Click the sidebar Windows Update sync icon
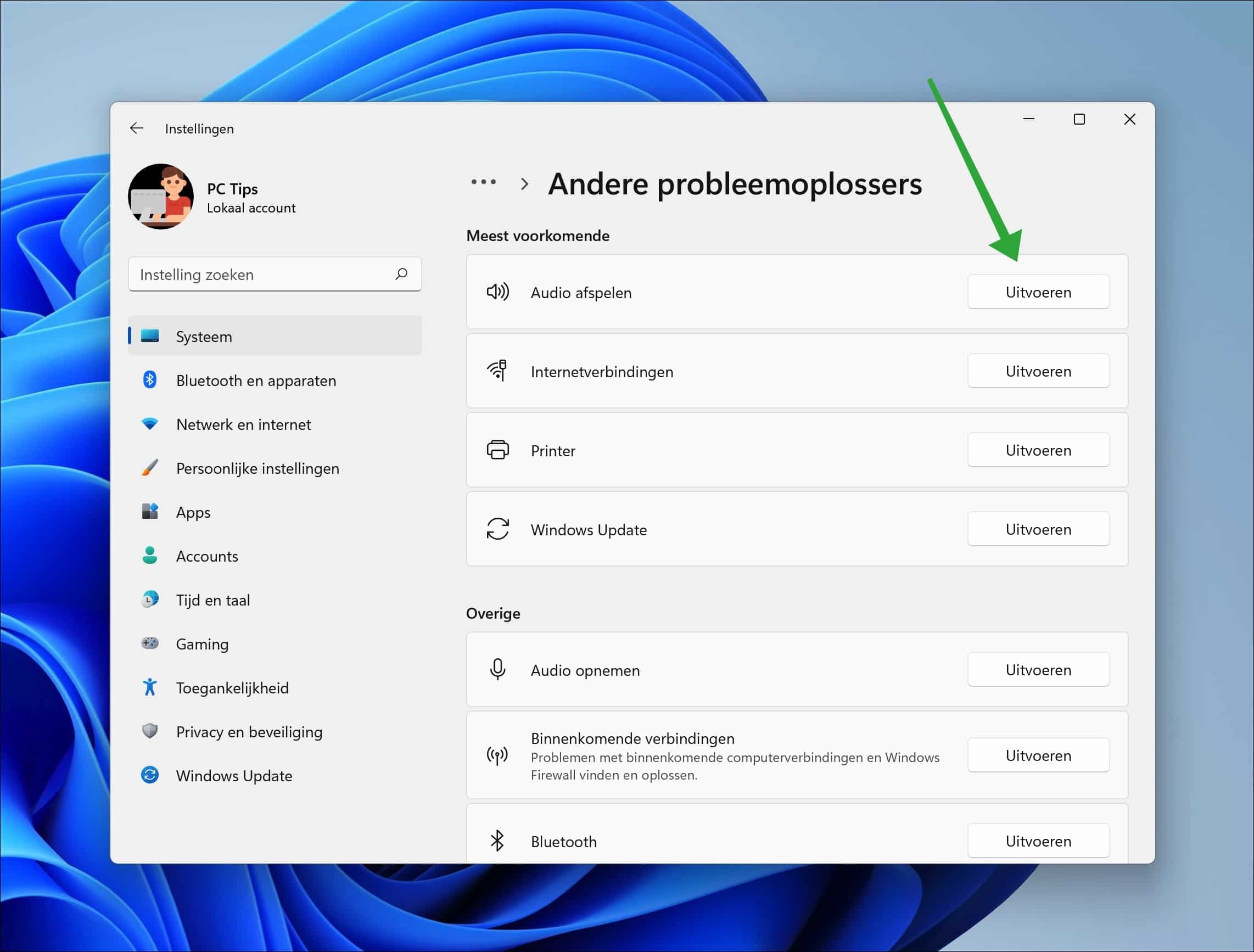Image resolution: width=1254 pixels, height=952 pixels. coord(150,775)
